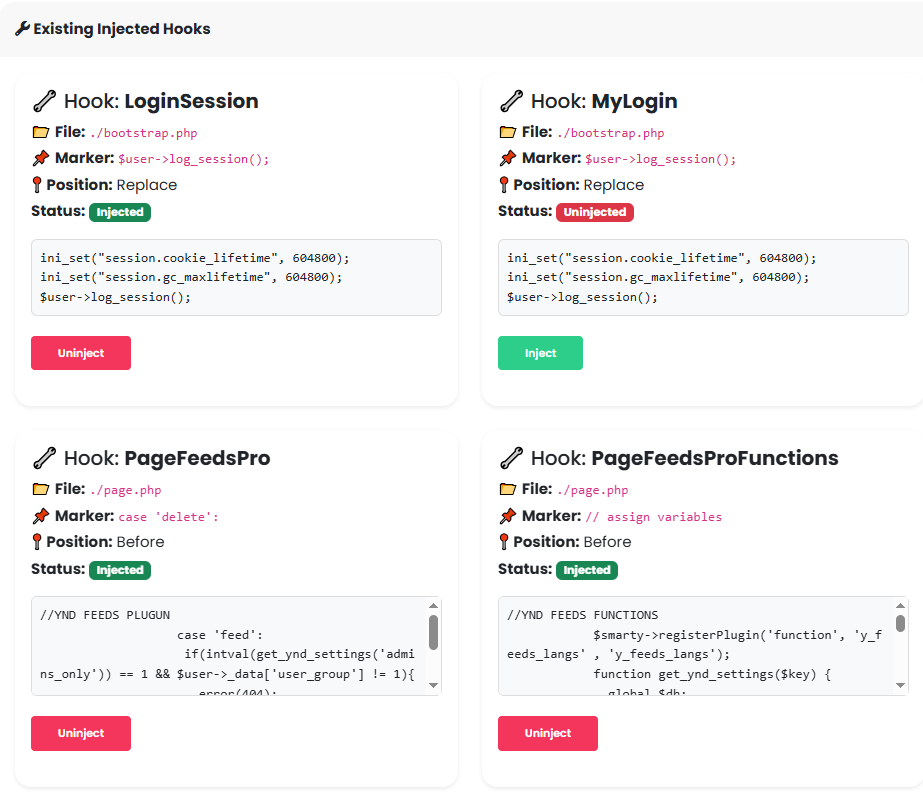Inject the MyLogin hook

pos(540,353)
